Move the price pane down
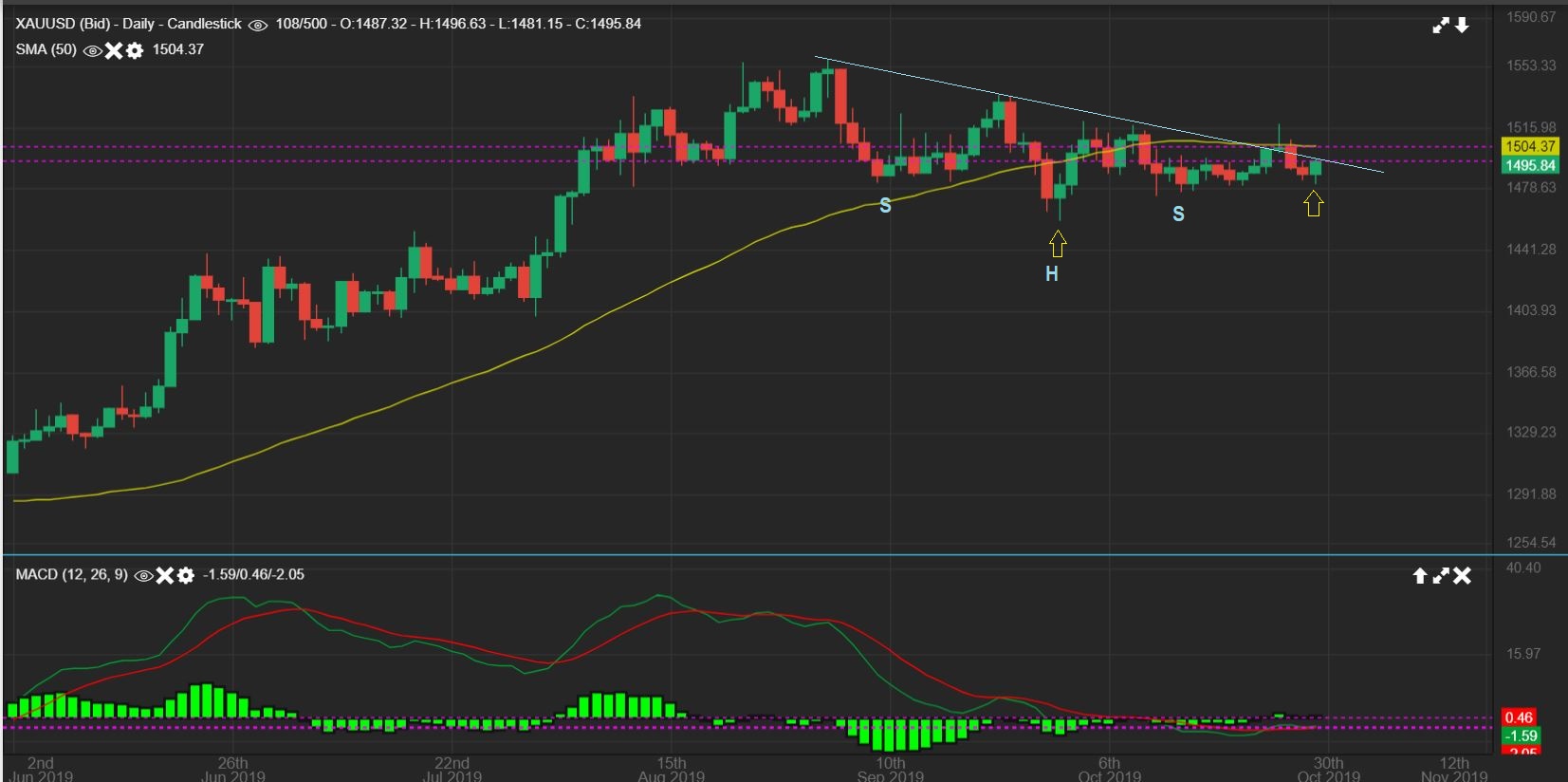1568x782 pixels. [1462, 26]
